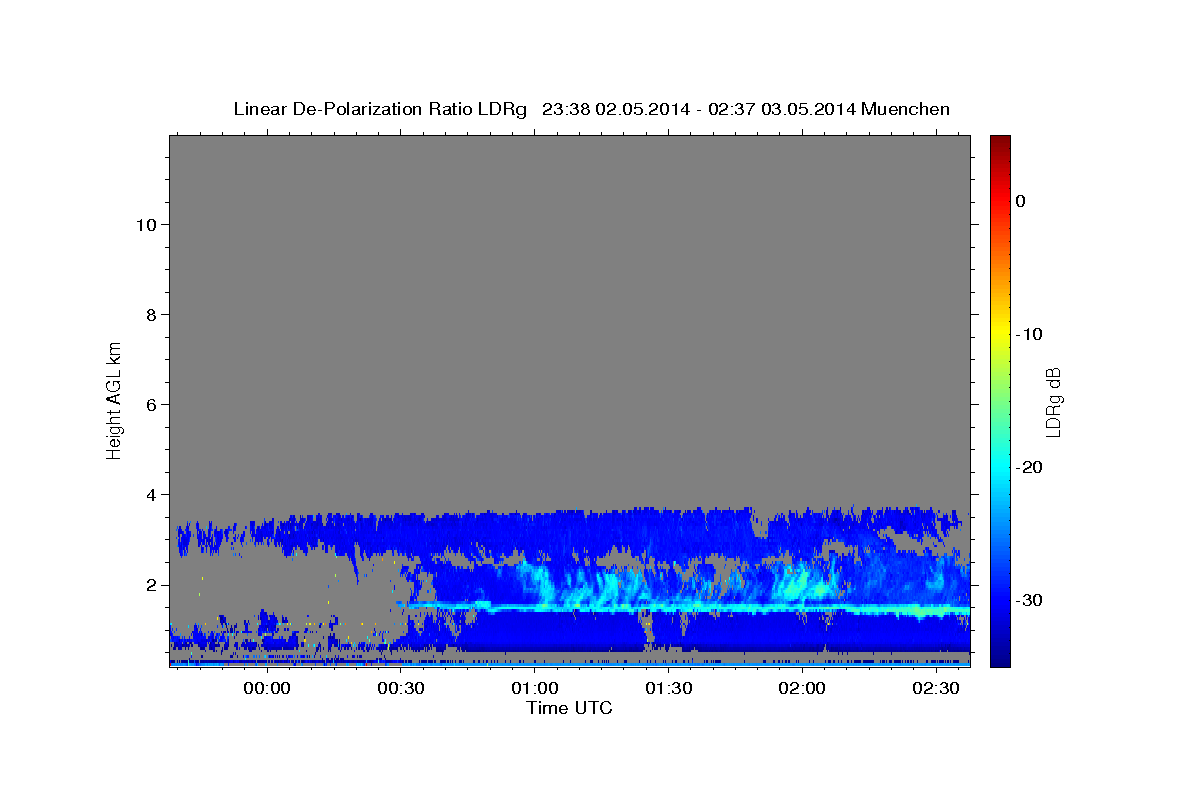Click the height label 6 on y-axis
Viewport: 1200px width, 800px height.
pos(151,404)
